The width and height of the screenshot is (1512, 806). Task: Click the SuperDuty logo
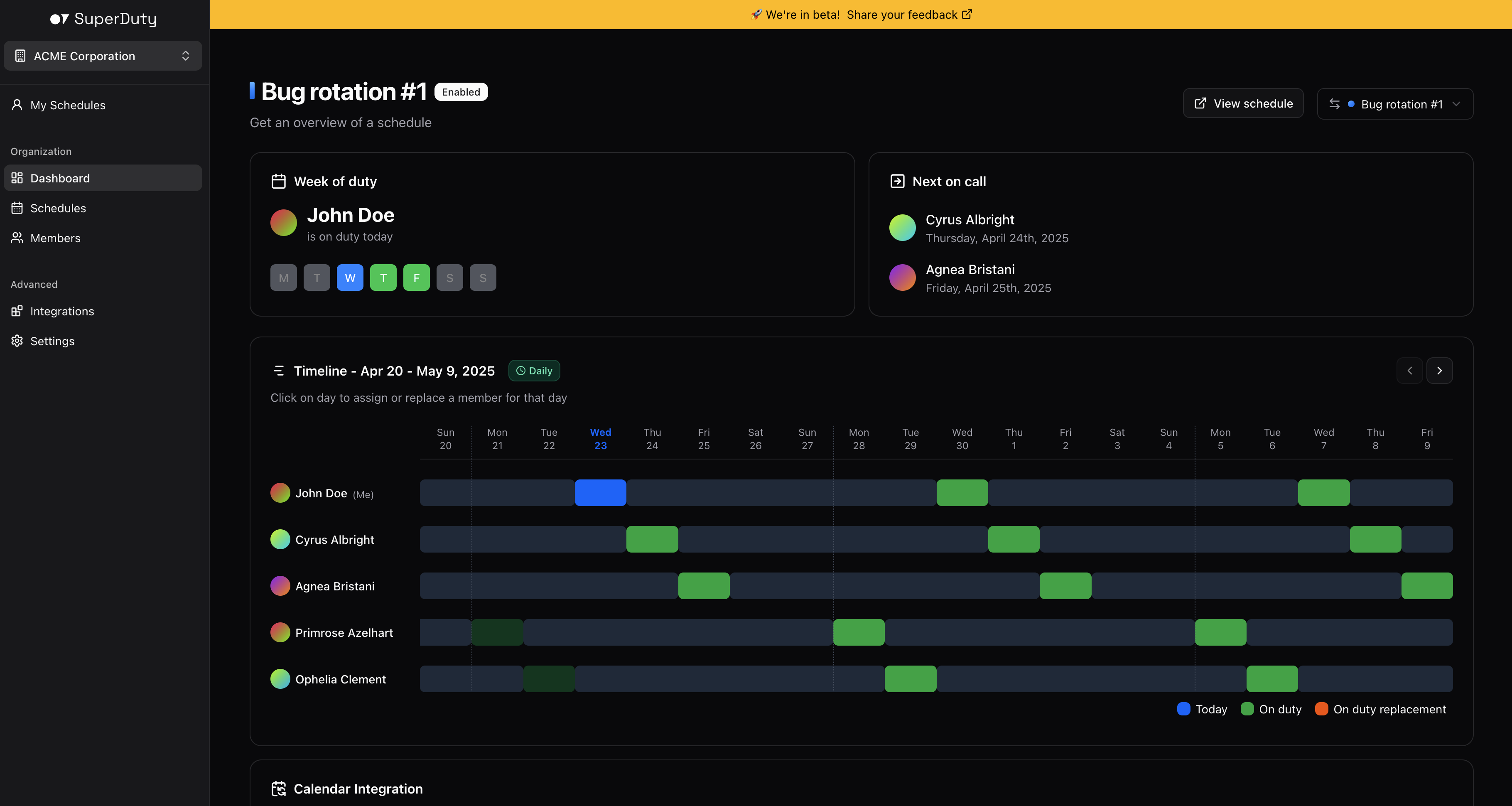click(103, 18)
